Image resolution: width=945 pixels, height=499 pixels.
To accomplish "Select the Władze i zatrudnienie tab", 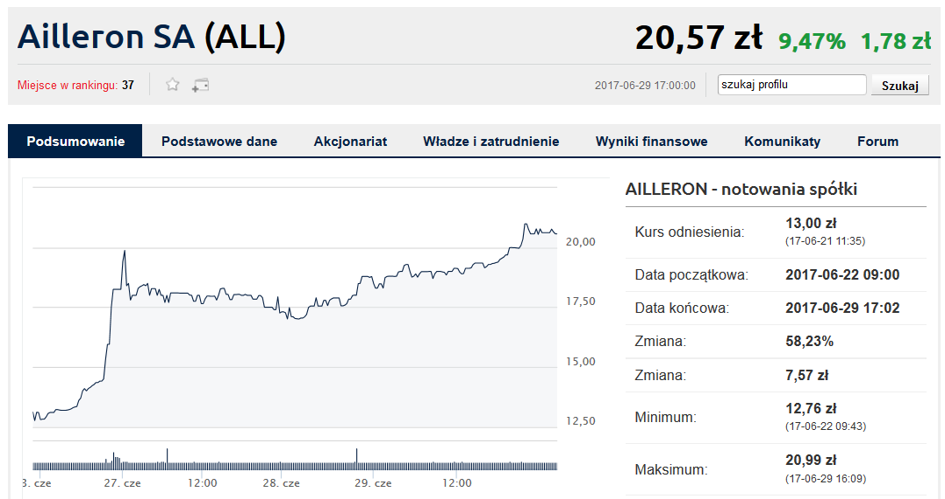I will point(491,141).
